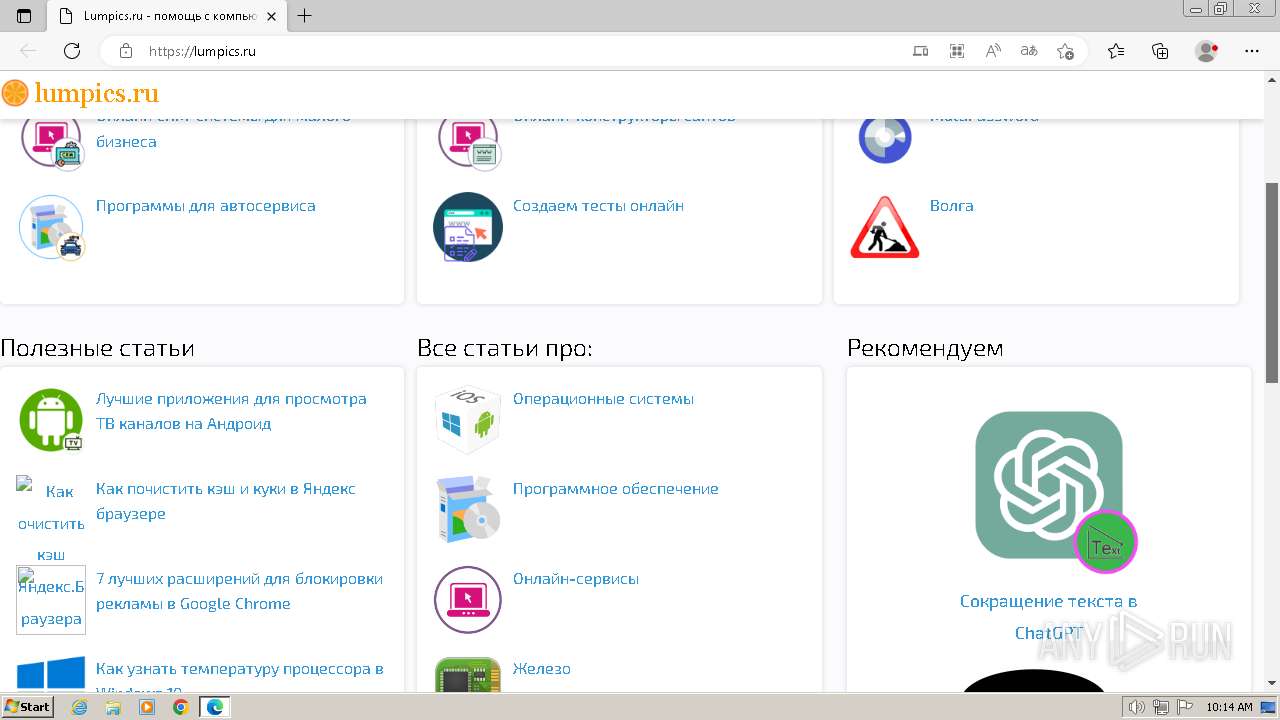
Task: Click the scrollbar down arrow
Action: pyautogui.click(x=1272, y=684)
